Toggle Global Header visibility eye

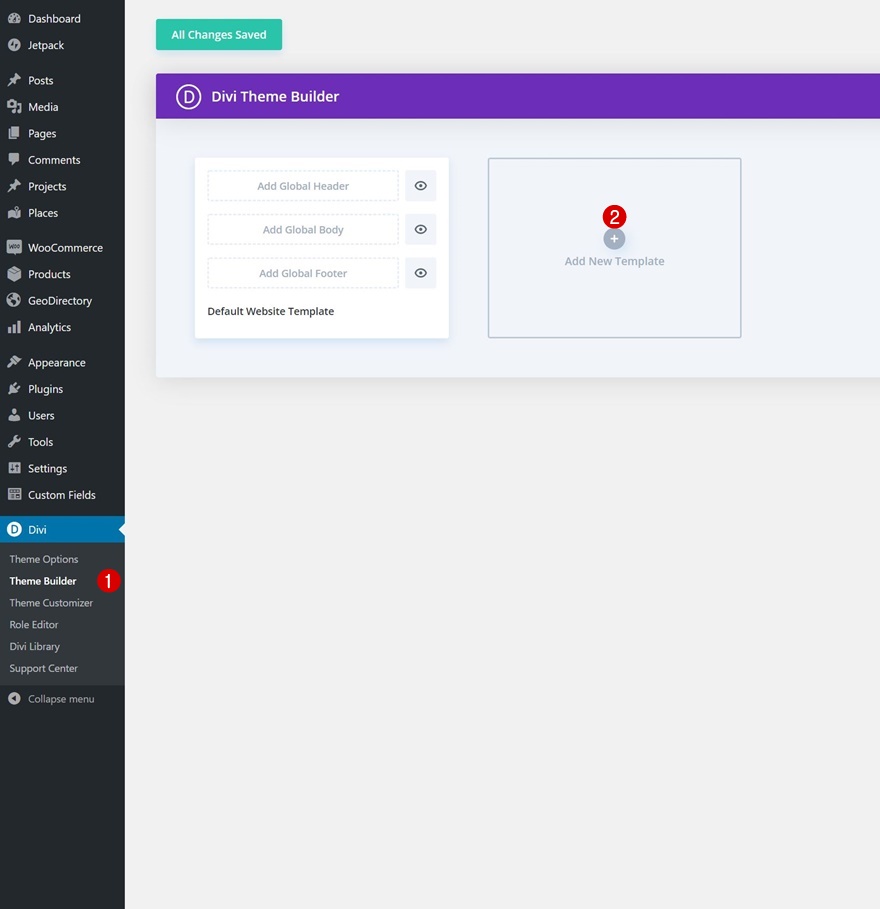click(x=420, y=186)
